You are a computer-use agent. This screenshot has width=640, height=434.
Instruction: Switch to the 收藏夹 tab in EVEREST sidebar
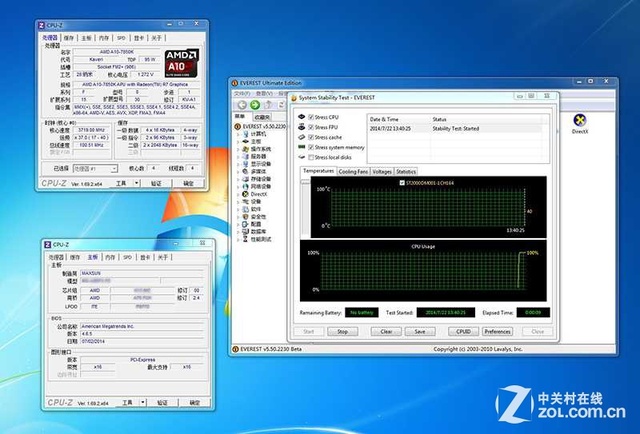pos(262,117)
